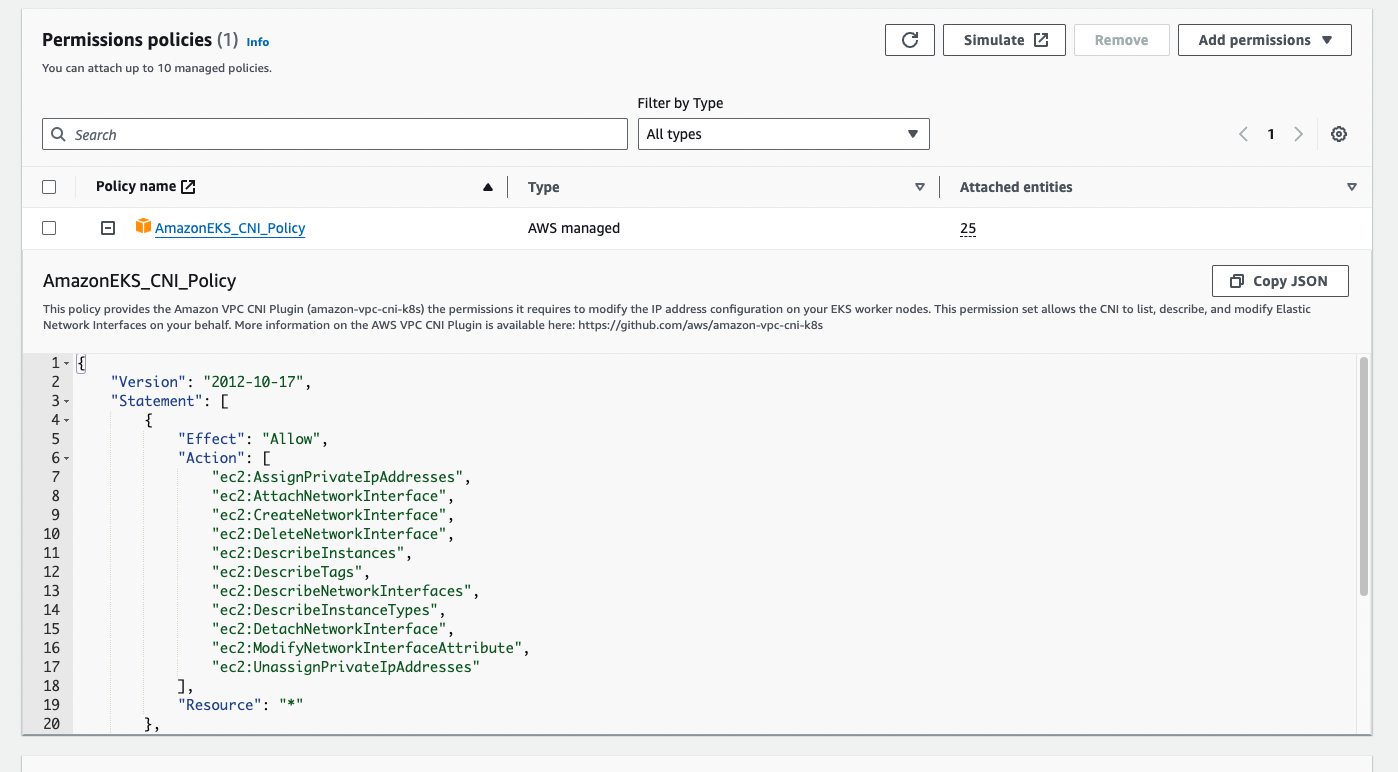This screenshot has height=772, width=1398.
Task: Collapse the AmazonEKS_CNI_Policy row expander
Action: 108,228
